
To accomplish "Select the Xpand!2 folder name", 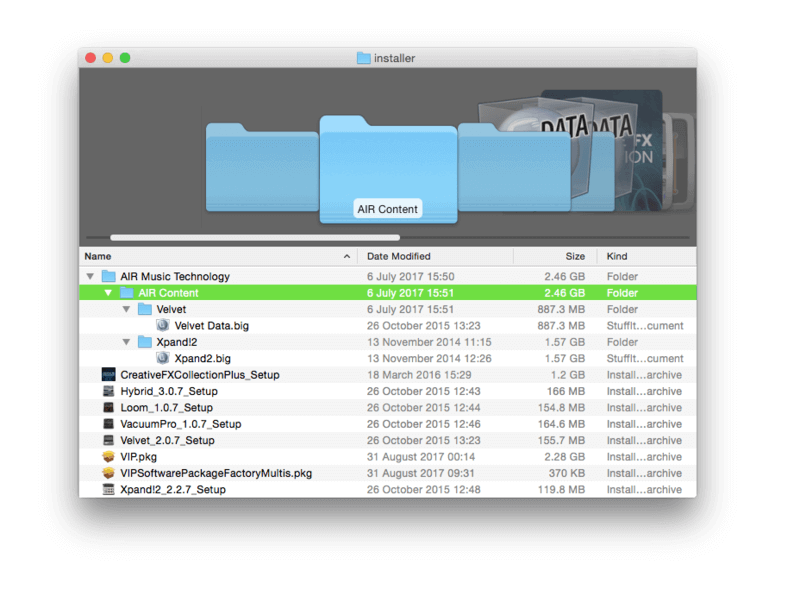I will tap(177, 341).
